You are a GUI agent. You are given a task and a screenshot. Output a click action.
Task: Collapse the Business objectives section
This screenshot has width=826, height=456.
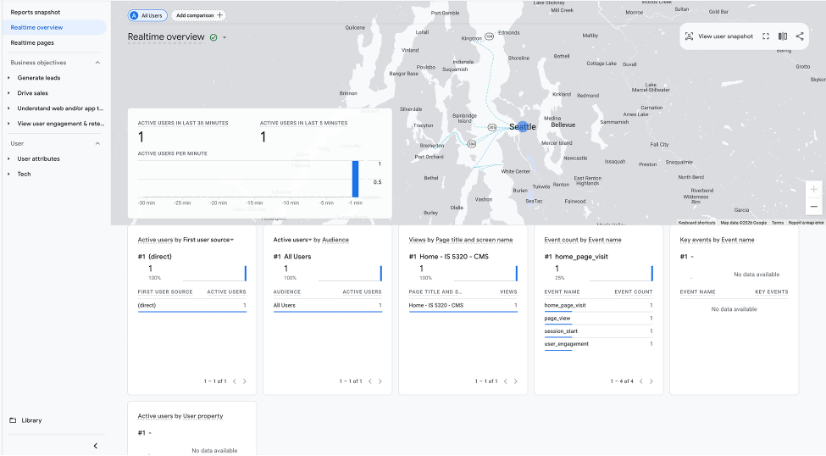tap(97, 62)
